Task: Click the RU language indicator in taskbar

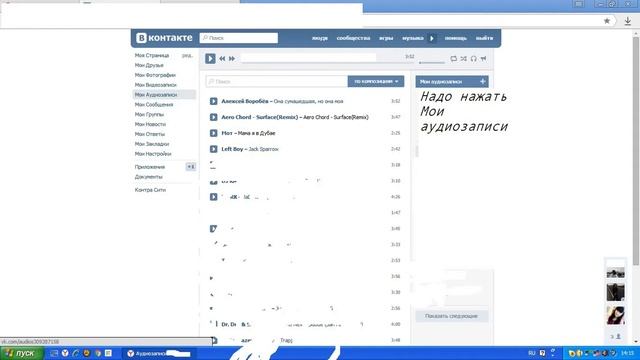Action: (531, 353)
